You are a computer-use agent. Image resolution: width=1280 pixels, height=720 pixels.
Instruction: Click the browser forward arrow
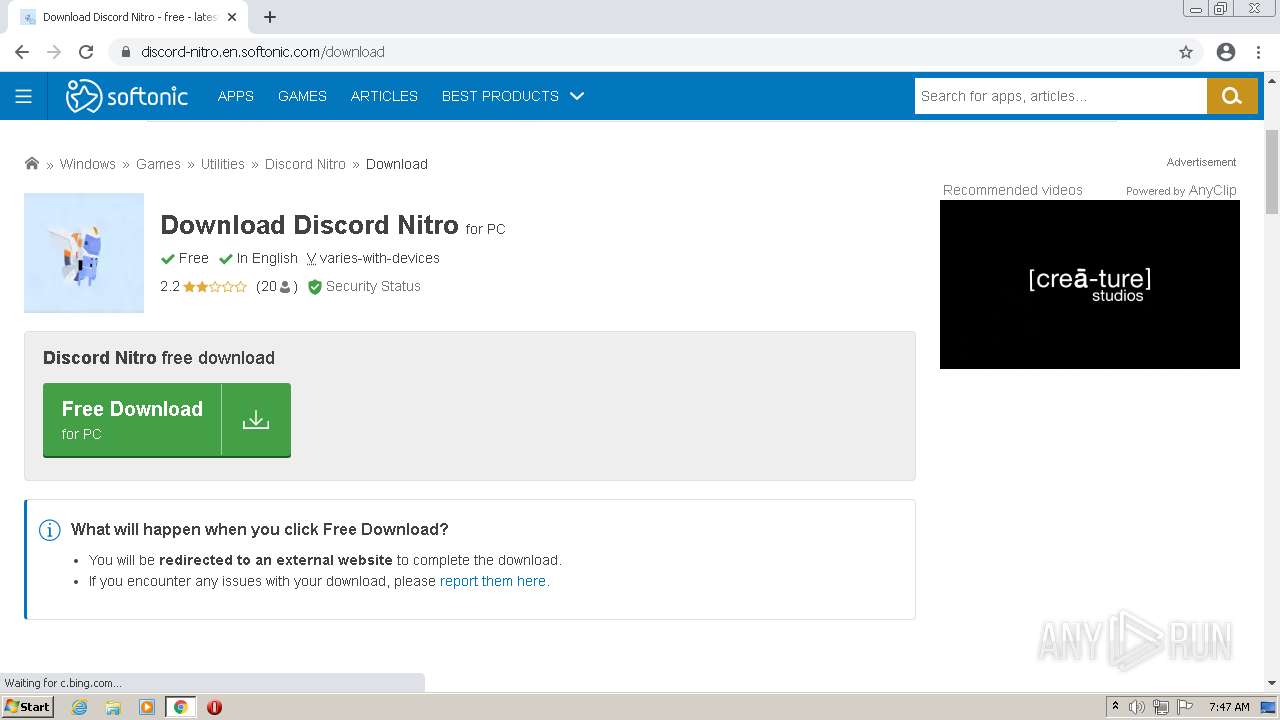point(54,52)
